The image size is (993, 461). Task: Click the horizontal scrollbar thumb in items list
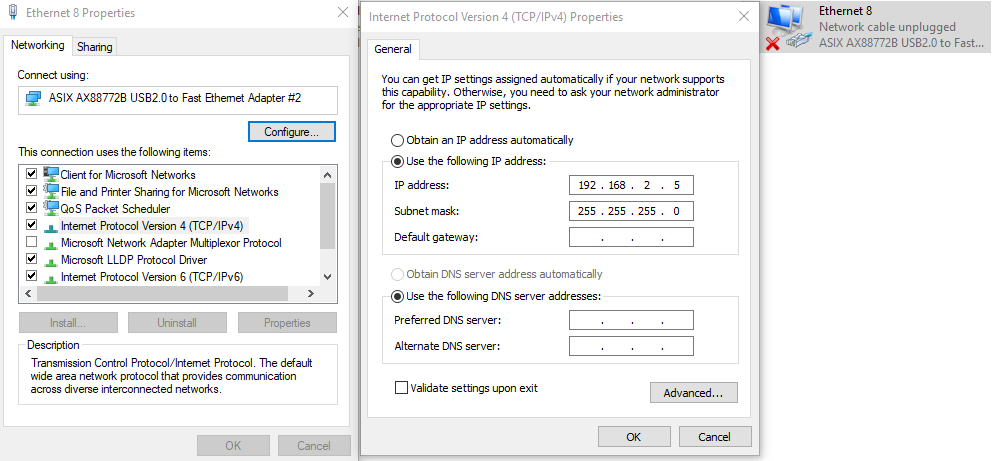[162, 293]
